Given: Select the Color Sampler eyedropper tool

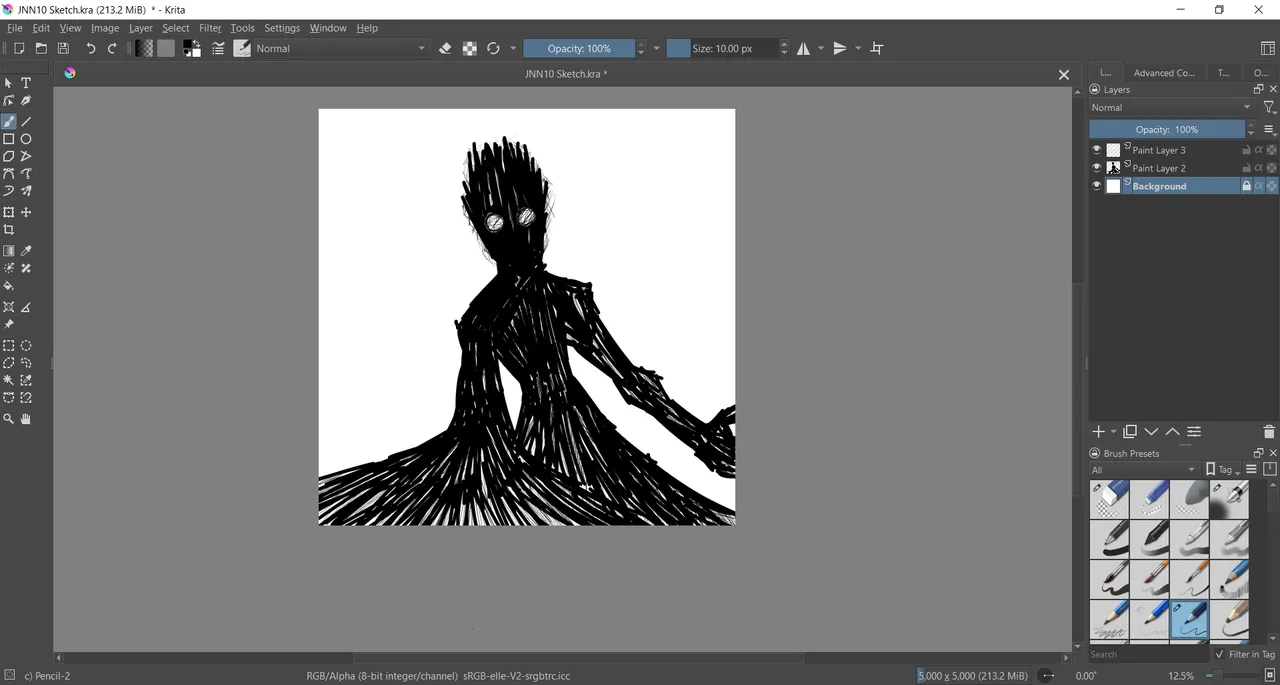Looking at the screenshot, I should (x=26, y=251).
